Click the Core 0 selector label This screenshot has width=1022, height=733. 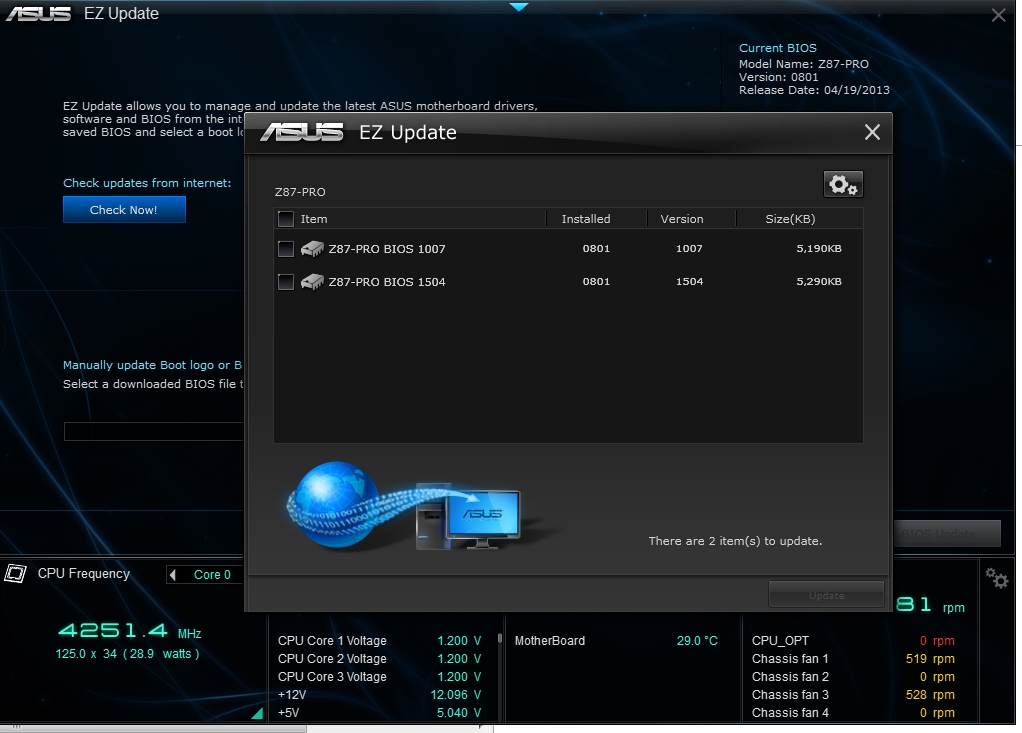[x=212, y=575]
